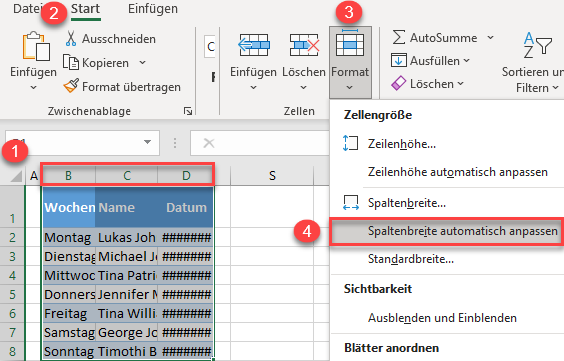The image size is (564, 361).
Task: Click the Montag cell
Action: 69,237
